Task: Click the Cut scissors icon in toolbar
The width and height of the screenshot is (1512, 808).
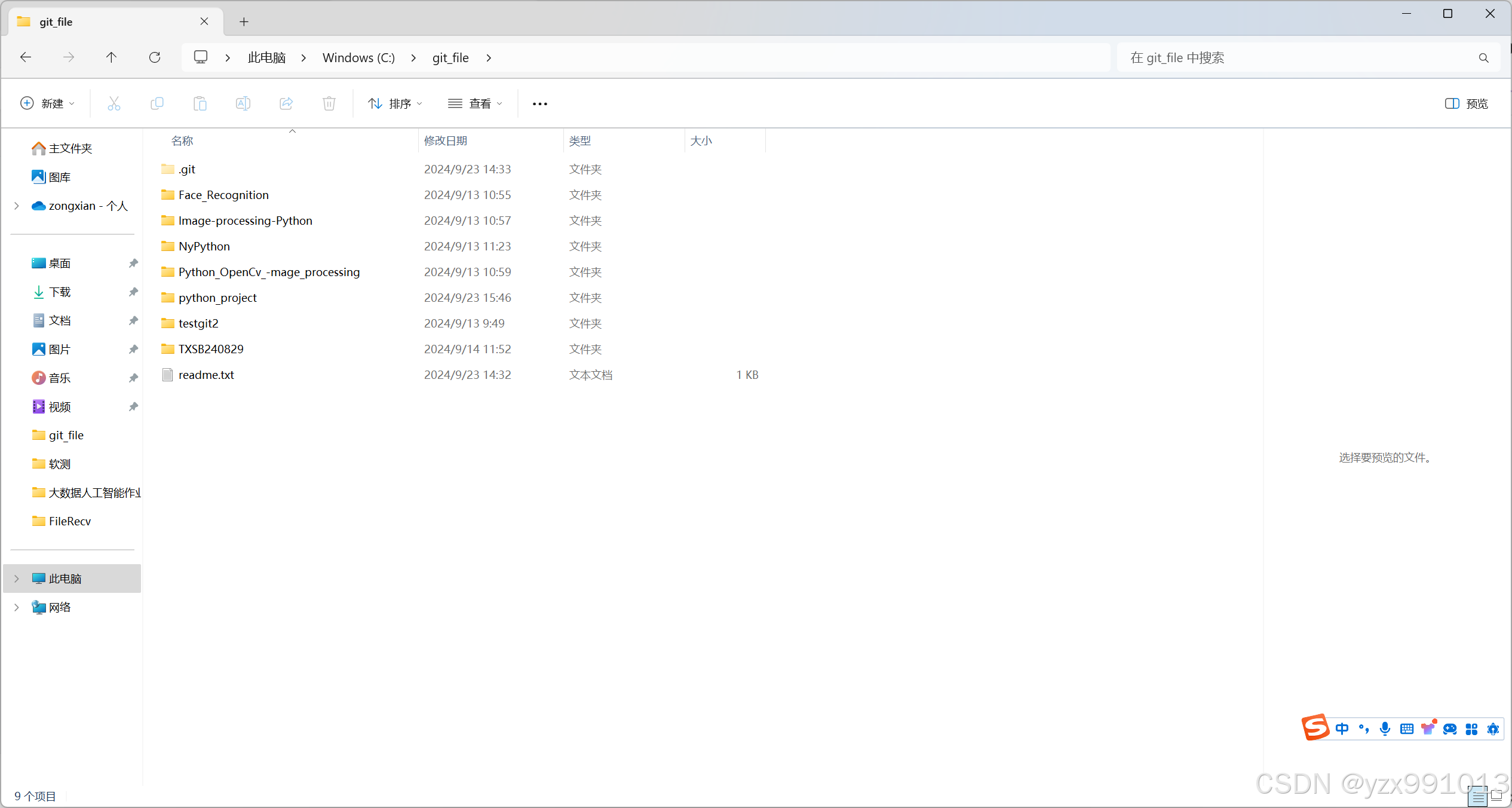Action: (x=114, y=103)
